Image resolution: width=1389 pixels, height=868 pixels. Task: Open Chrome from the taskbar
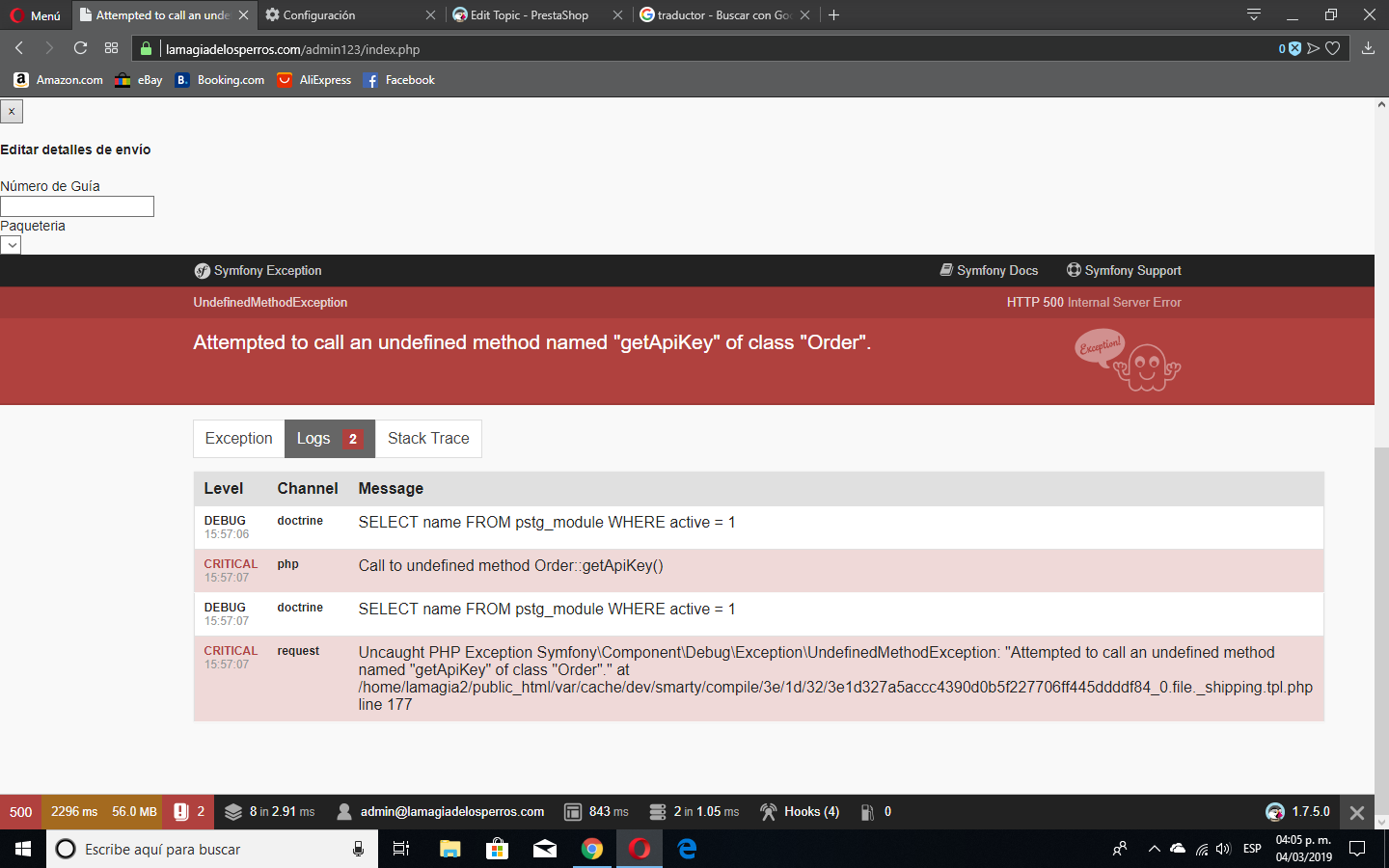[x=592, y=849]
